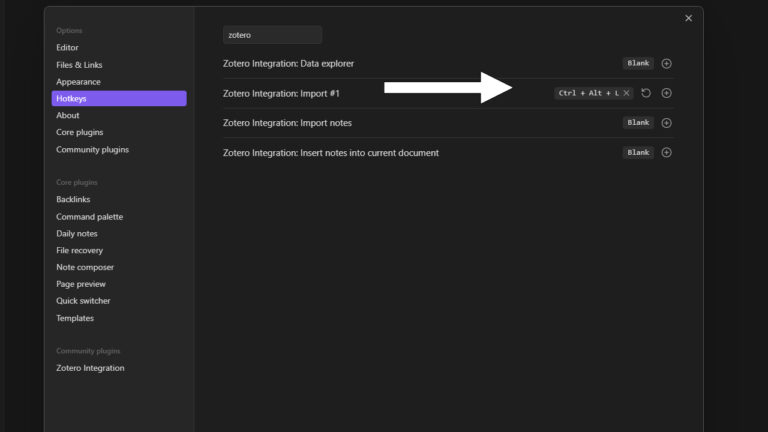Open Zotero Integration plugin settings

[90, 368]
